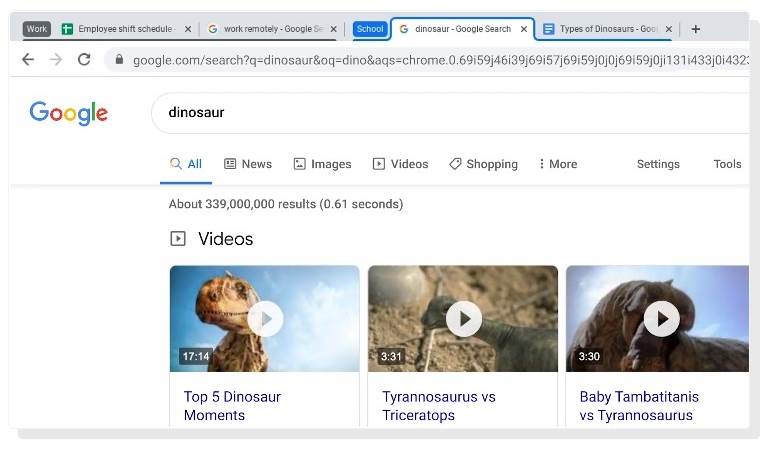The image size is (772, 451).
Task: Play the Tyrannosaurus vs Triceratops video
Action: point(463,319)
